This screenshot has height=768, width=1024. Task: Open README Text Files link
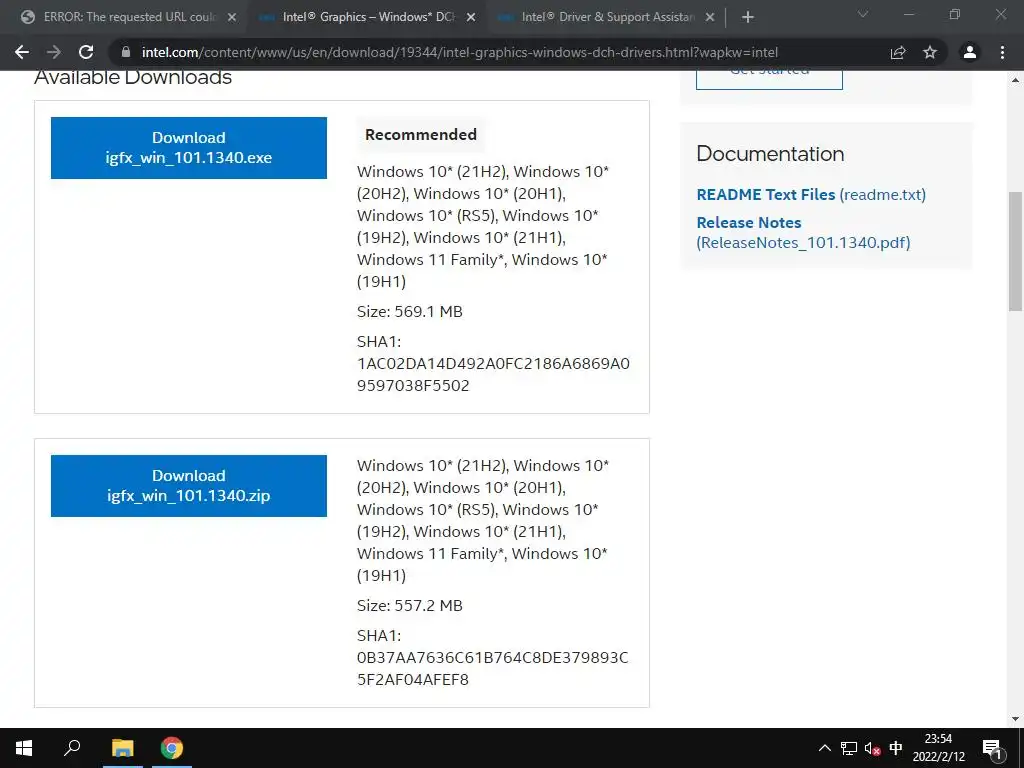pos(810,195)
